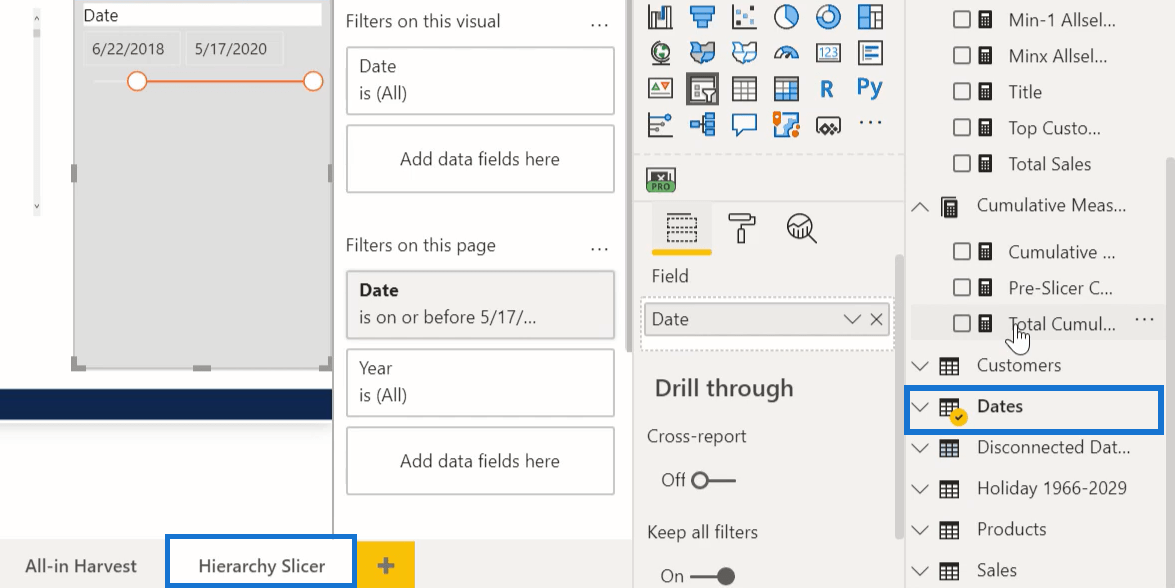Select the Multi-row card visual
The width and height of the screenshot is (1175, 588).
point(870,52)
